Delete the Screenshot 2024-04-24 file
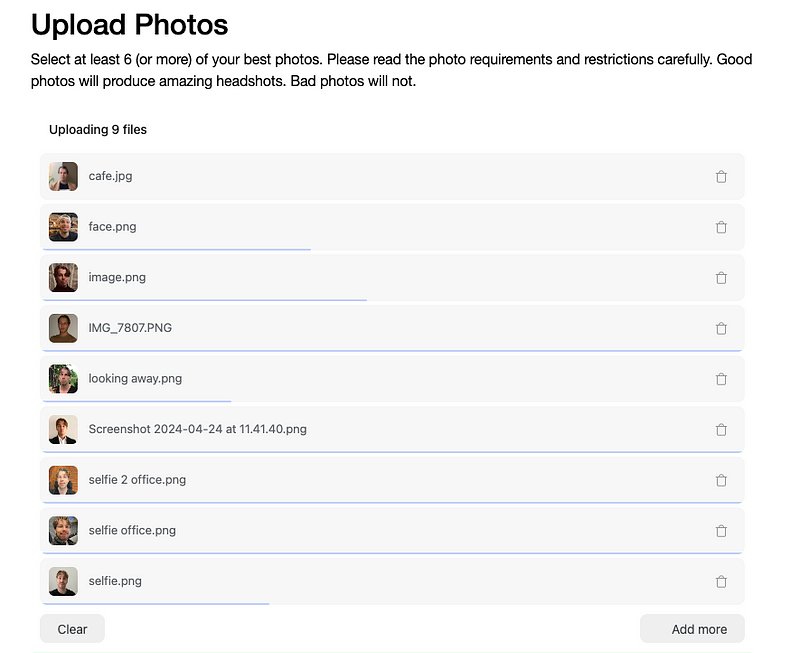The height and width of the screenshot is (653, 800). pyautogui.click(x=721, y=430)
